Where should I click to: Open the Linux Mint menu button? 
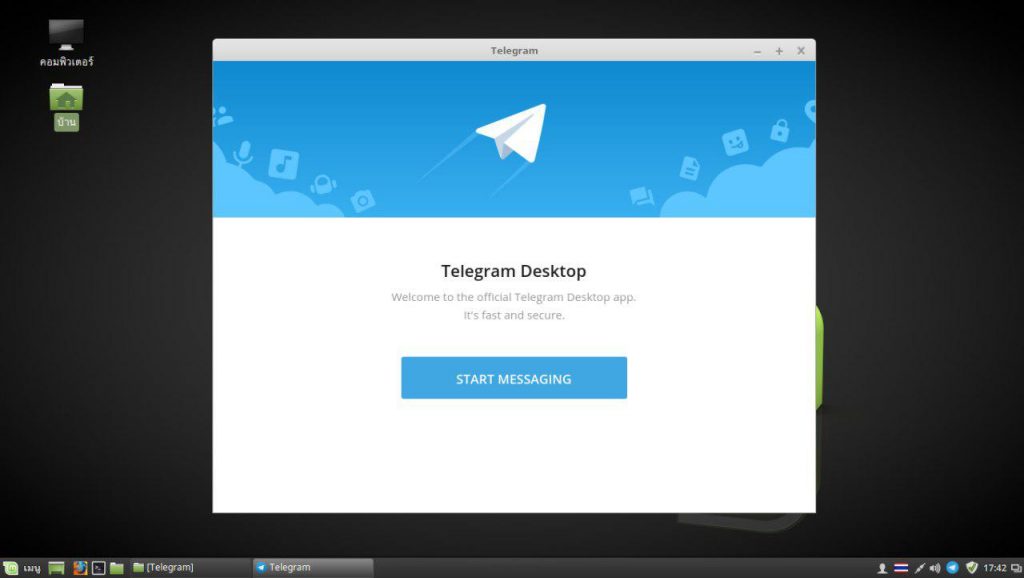pyautogui.click(x=22, y=568)
